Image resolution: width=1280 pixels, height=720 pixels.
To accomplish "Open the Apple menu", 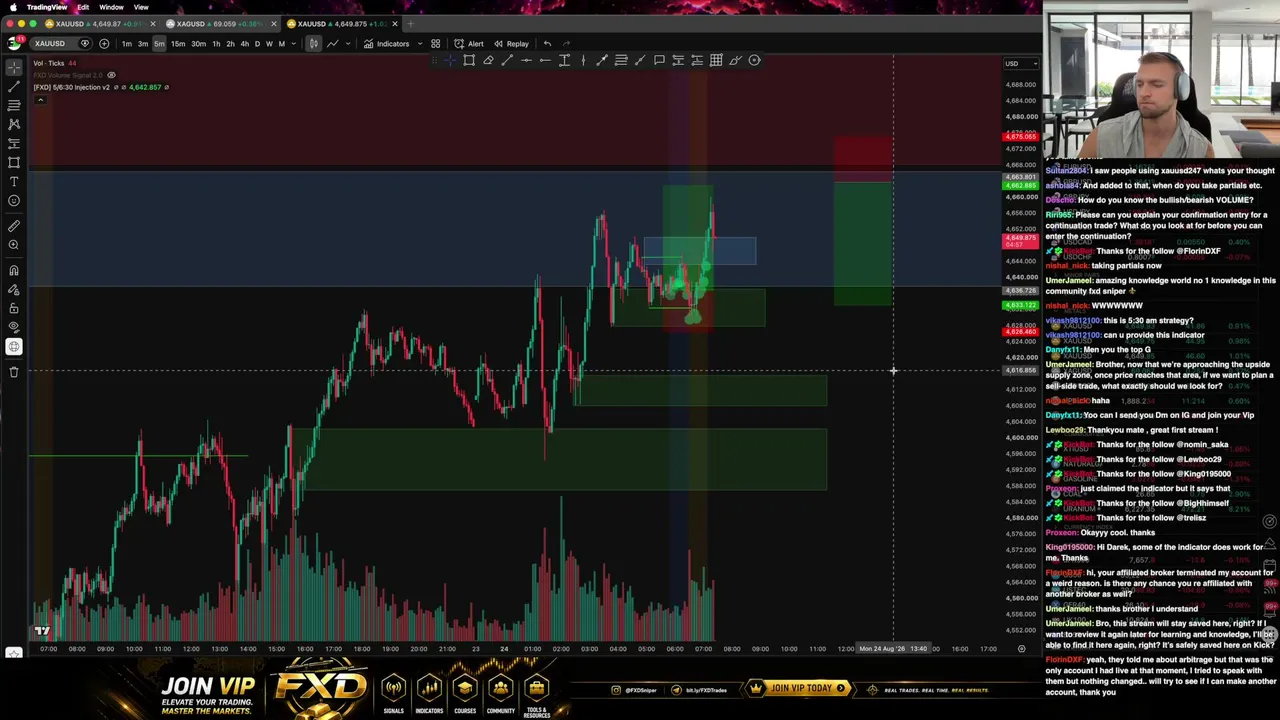I will coord(13,7).
